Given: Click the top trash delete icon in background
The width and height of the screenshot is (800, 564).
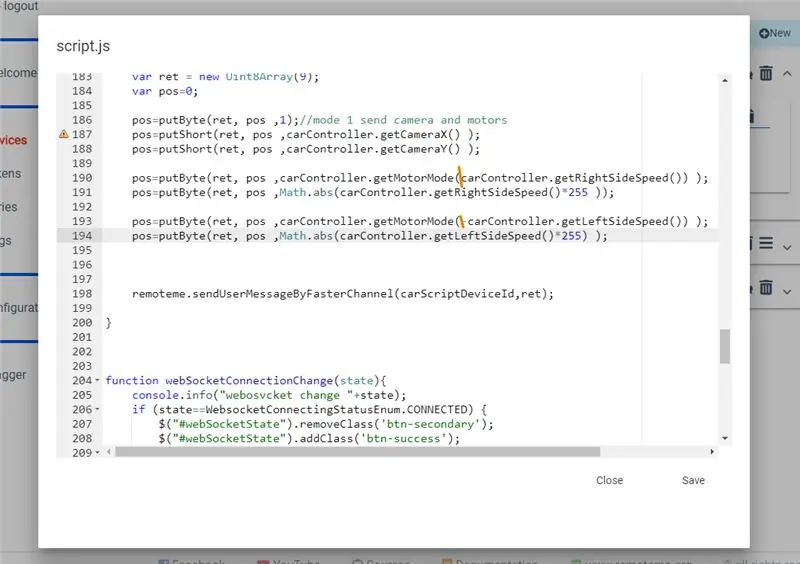Looking at the screenshot, I should [x=766, y=73].
